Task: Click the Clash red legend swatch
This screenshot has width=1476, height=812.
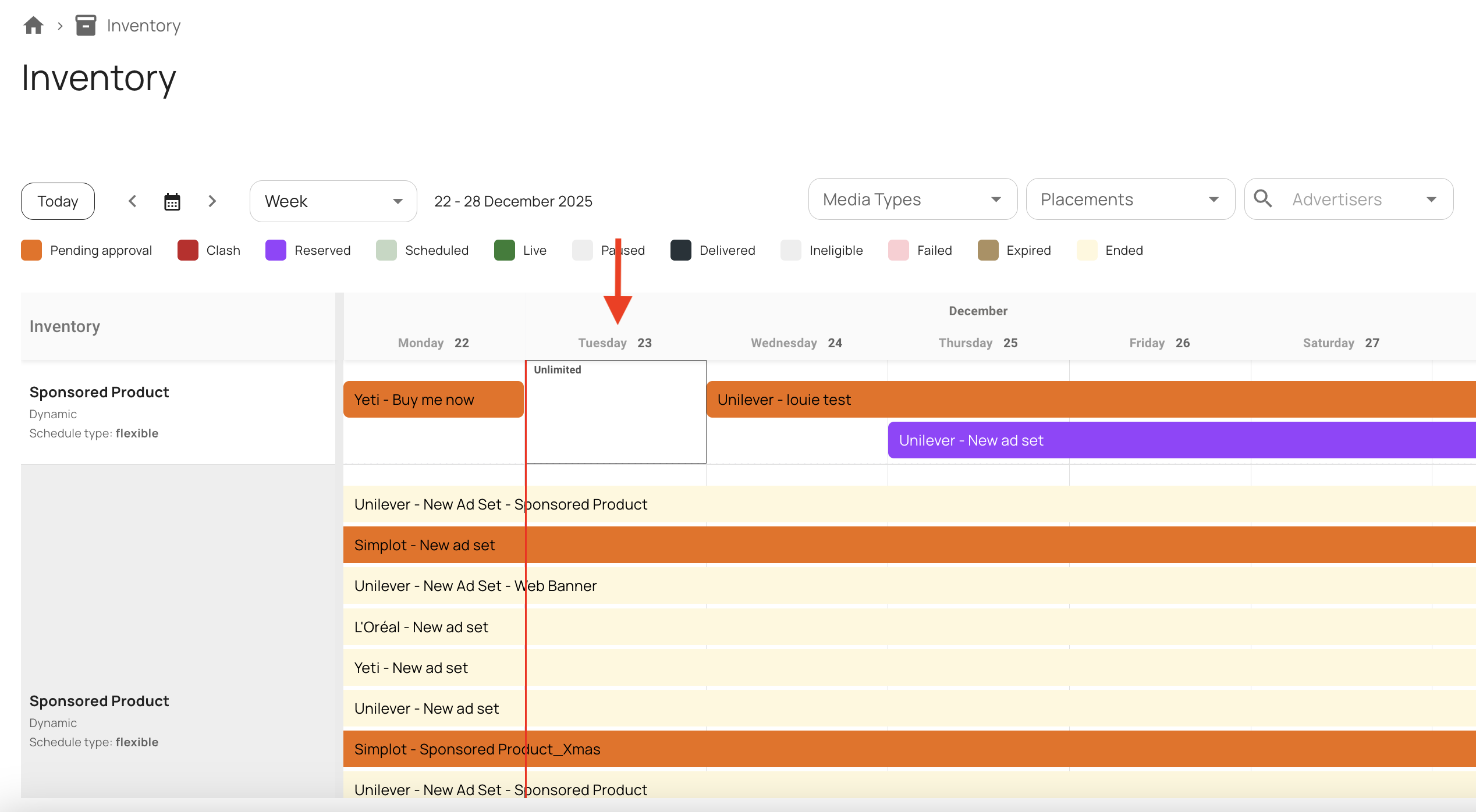Action: [x=187, y=250]
